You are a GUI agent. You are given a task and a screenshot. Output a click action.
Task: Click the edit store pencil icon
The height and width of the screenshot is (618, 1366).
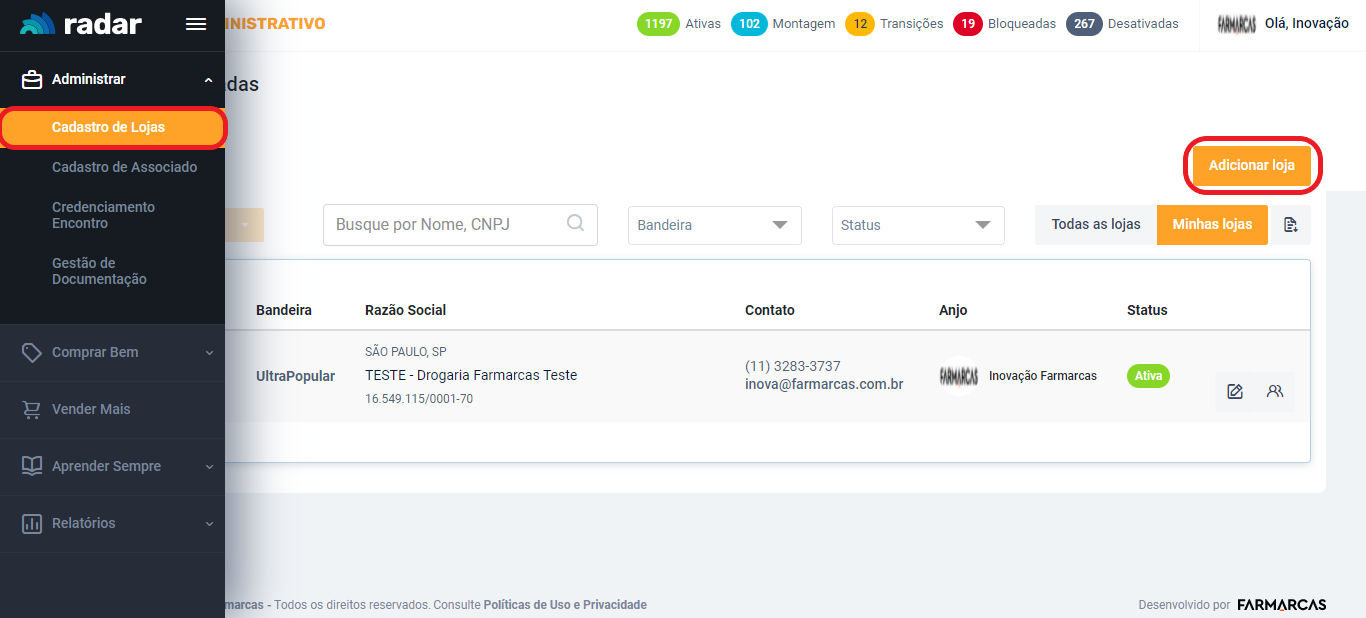tap(1235, 392)
